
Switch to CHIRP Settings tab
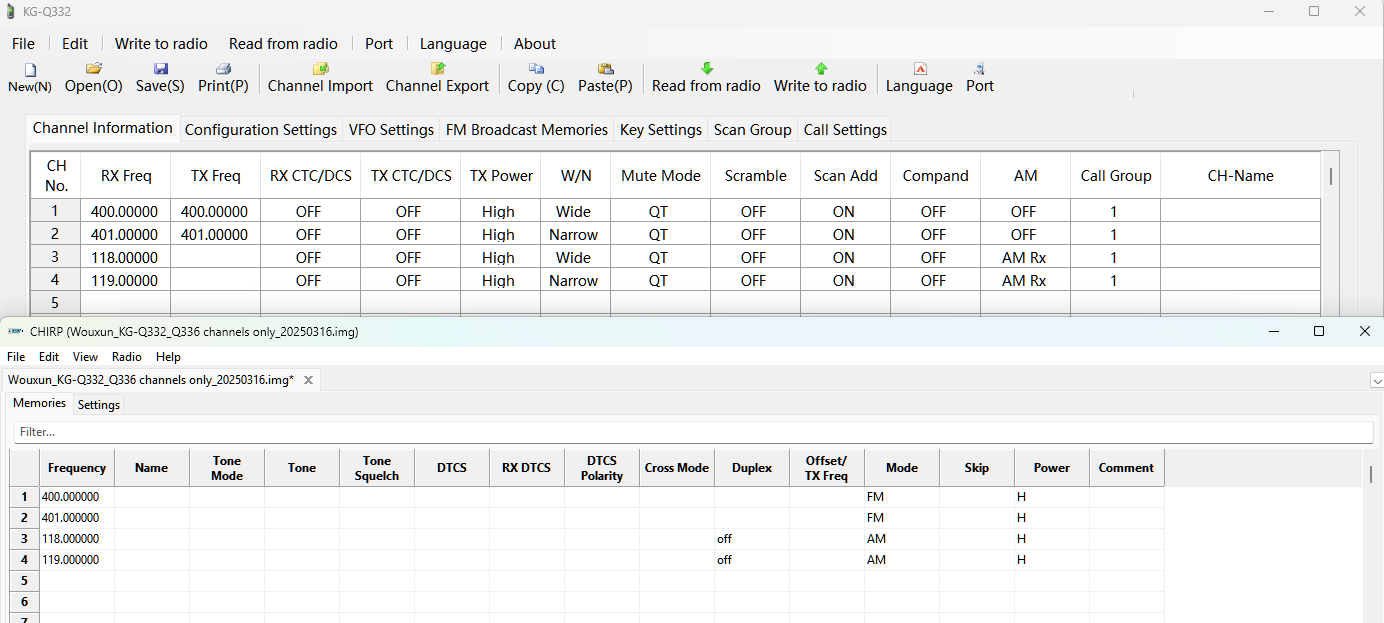pos(99,405)
